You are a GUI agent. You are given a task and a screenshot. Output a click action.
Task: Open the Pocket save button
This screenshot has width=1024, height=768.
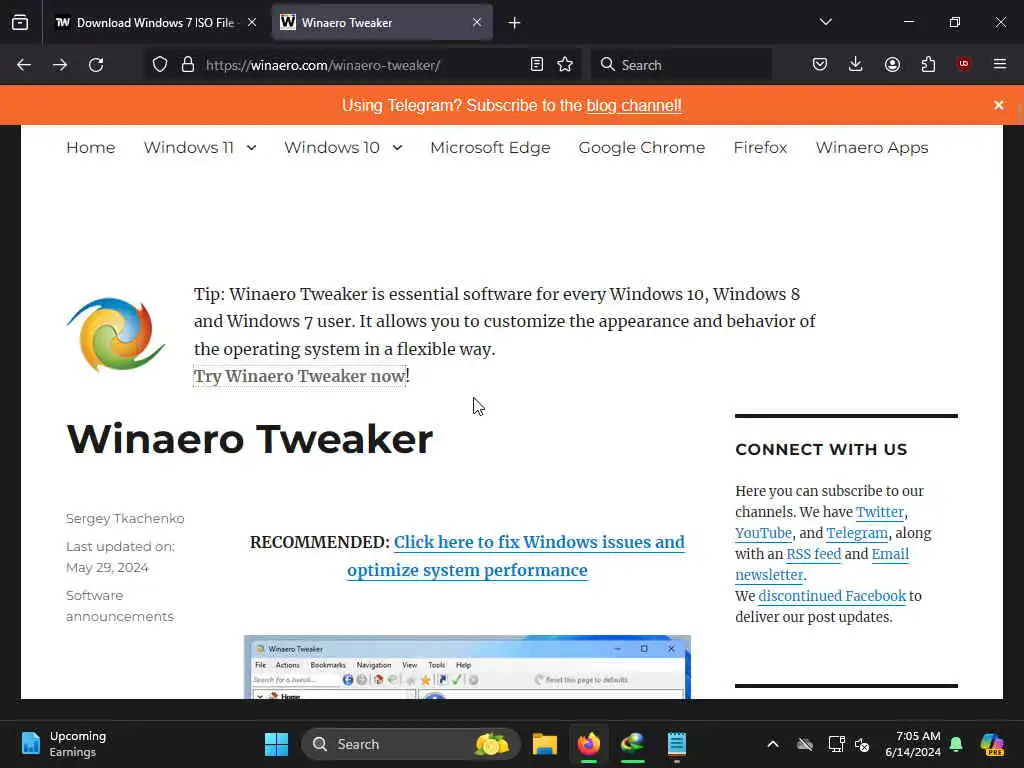[x=820, y=65]
